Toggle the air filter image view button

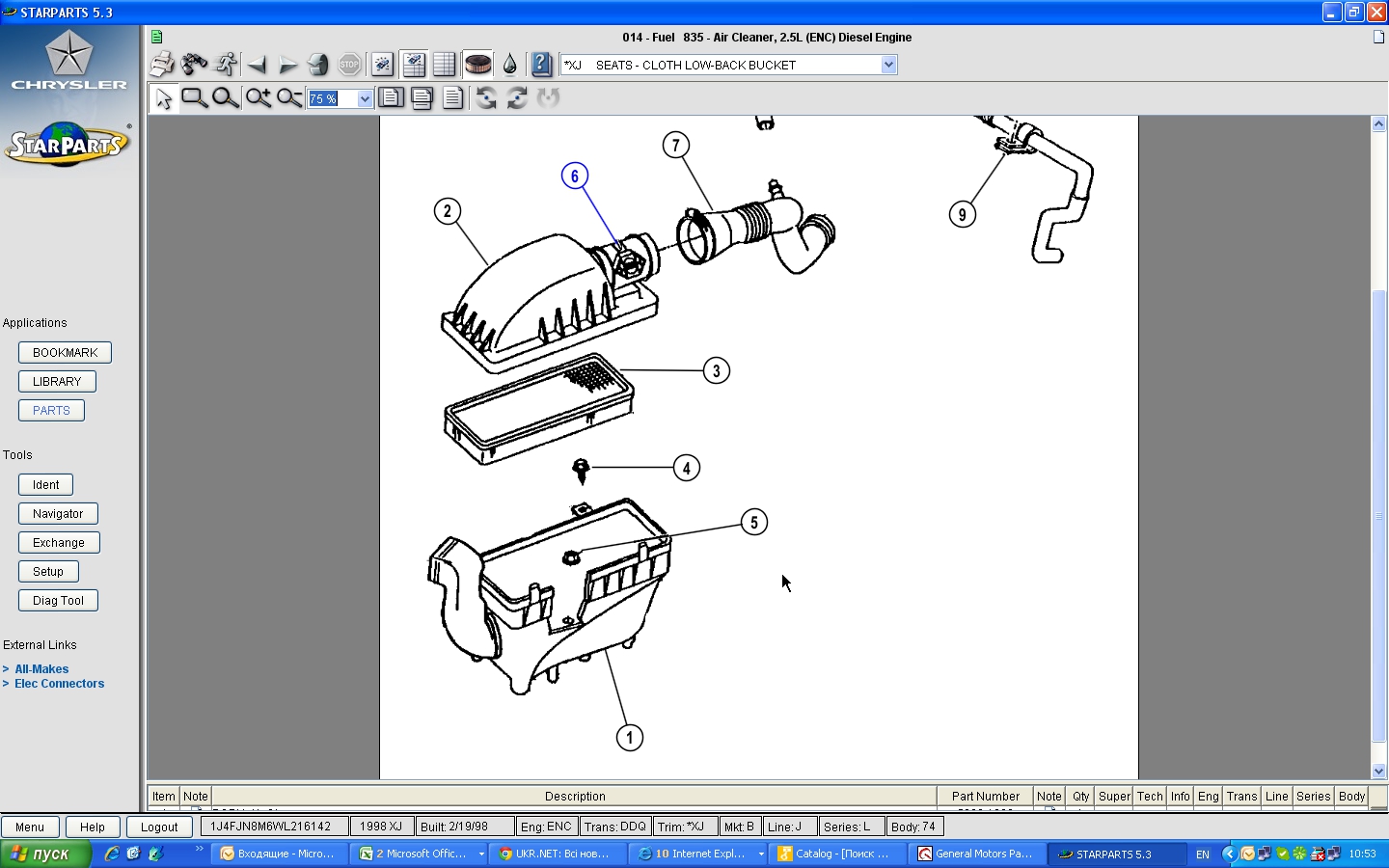click(x=477, y=65)
